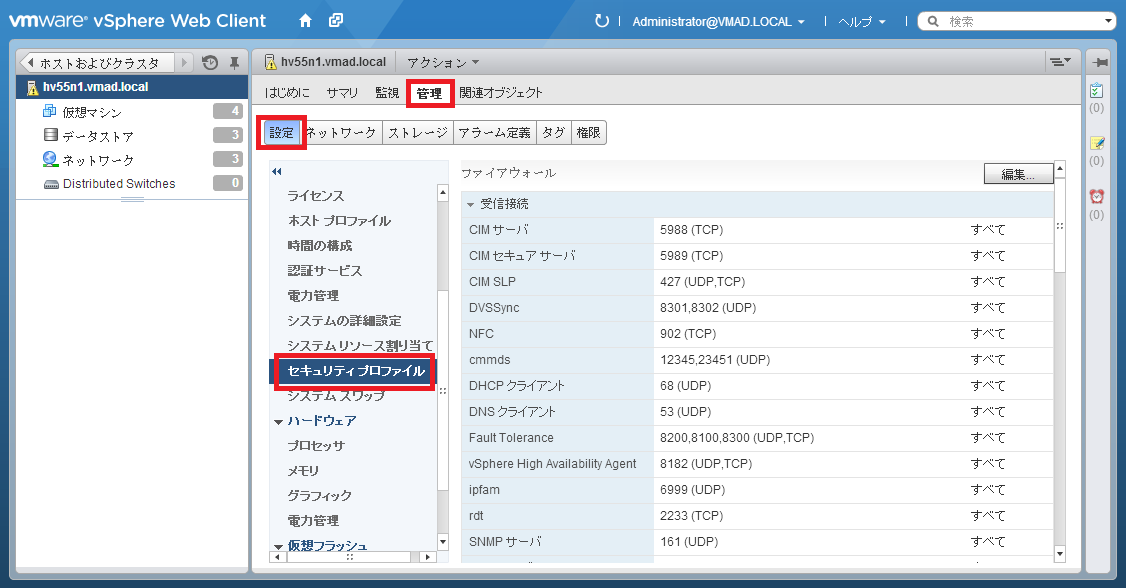1126x588 pixels.
Task: Select the CIM サーバ firewall row
Action: (757, 230)
